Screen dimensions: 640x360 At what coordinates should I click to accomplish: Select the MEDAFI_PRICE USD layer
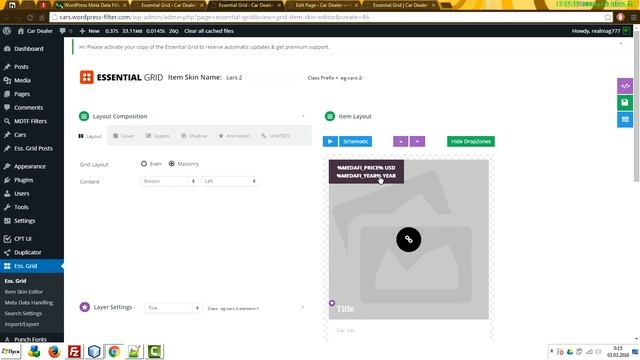[x=366, y=167]
